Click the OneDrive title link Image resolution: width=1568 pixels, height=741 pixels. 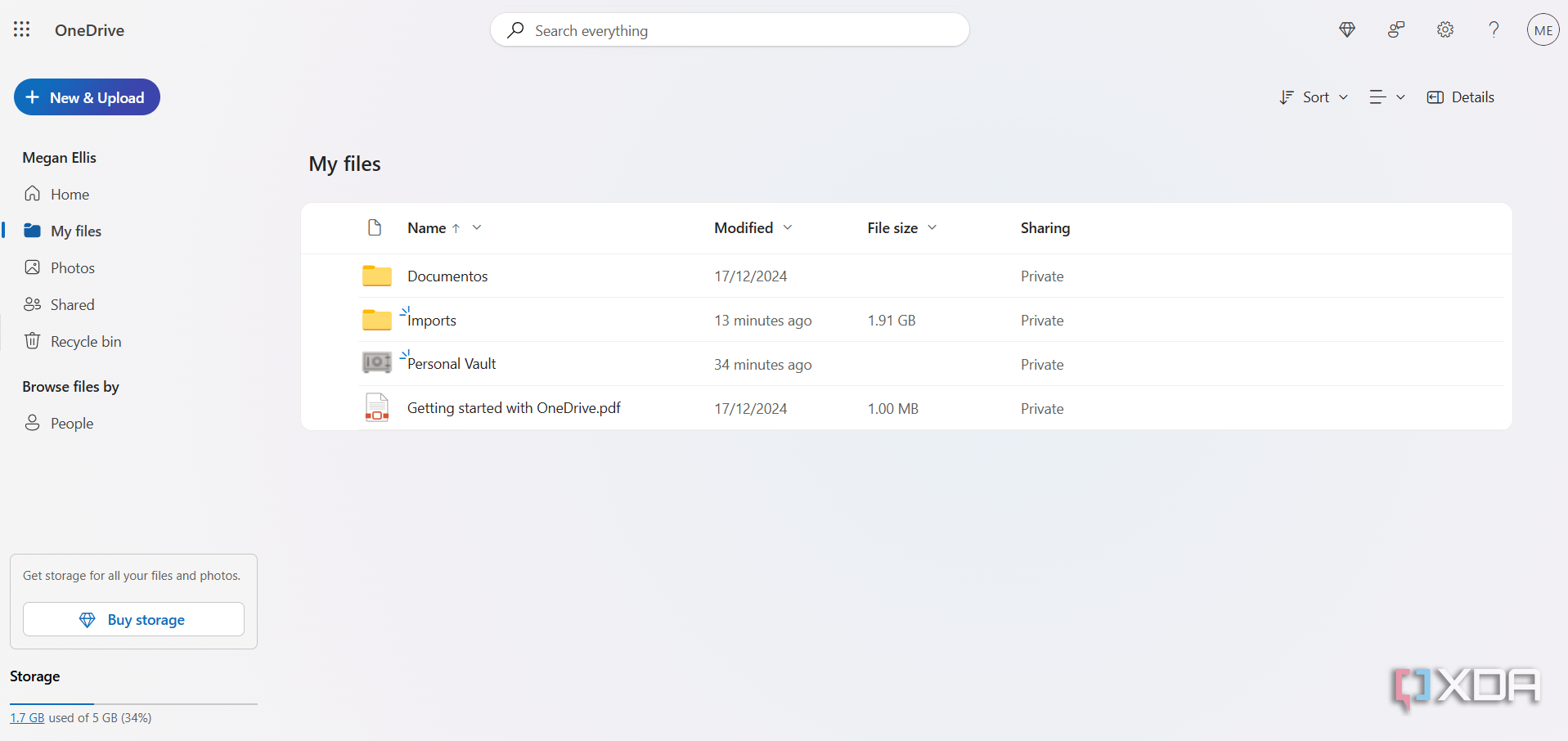click(x=89, y=30)
